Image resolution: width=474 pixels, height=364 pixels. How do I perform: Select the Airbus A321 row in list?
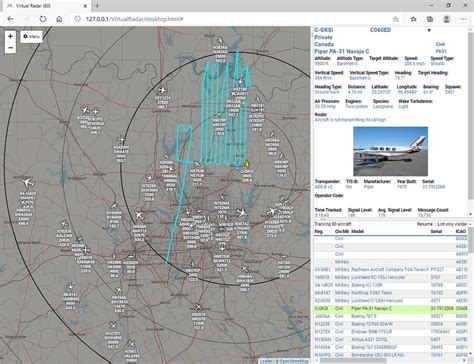(391, 339)
